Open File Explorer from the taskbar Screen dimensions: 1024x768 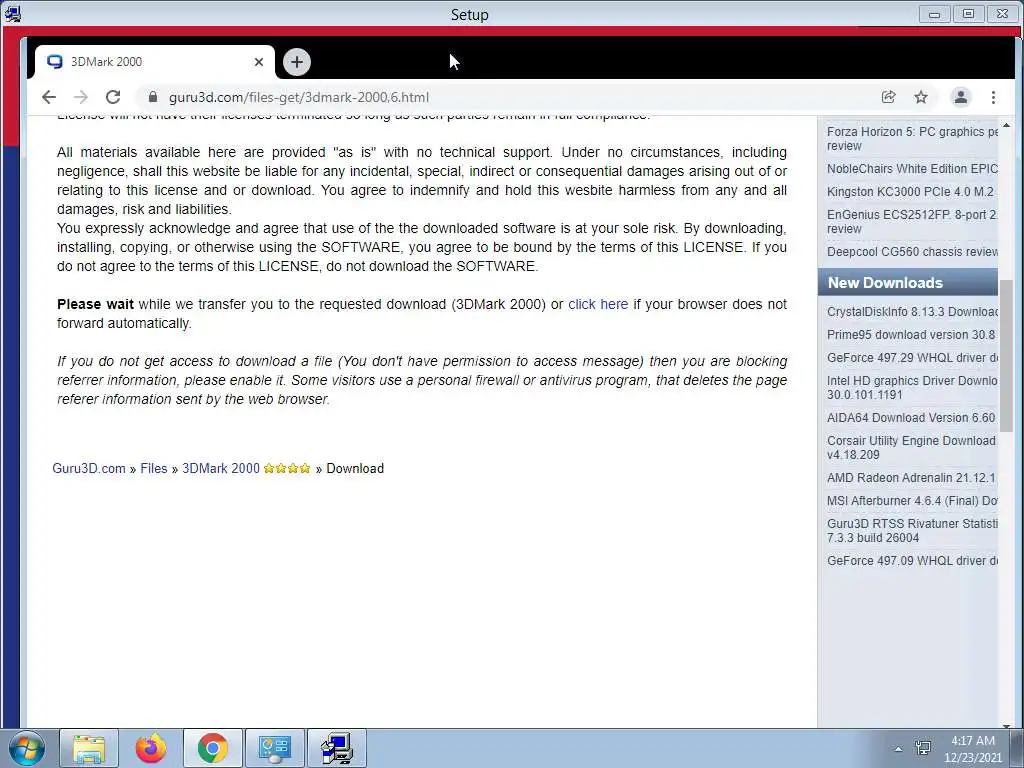coord(89,748)
